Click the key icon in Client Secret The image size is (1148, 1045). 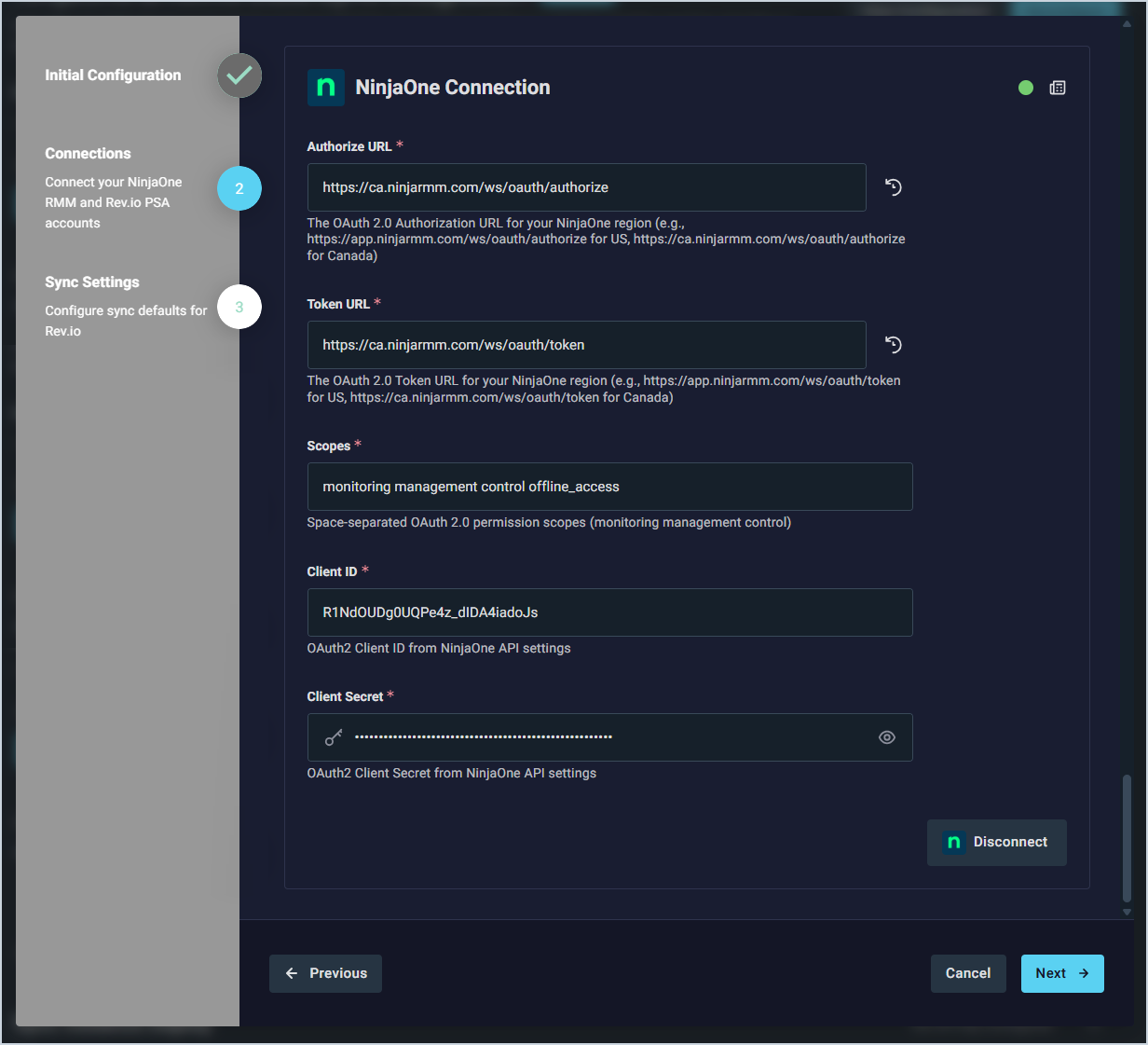click(x=334, y=737)
